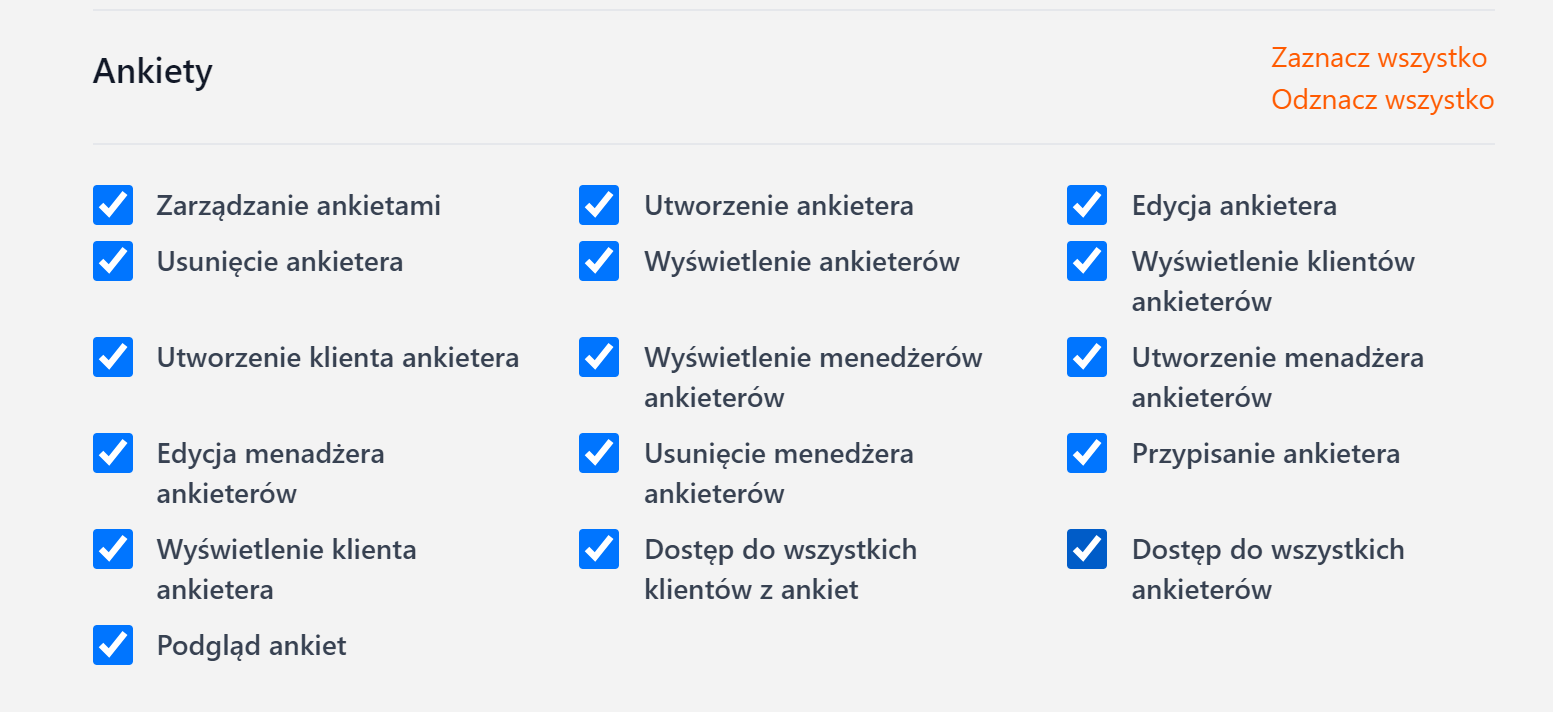Disable 'Usunięcie menedżera ankieterów' checkbox

pos(599,453)
